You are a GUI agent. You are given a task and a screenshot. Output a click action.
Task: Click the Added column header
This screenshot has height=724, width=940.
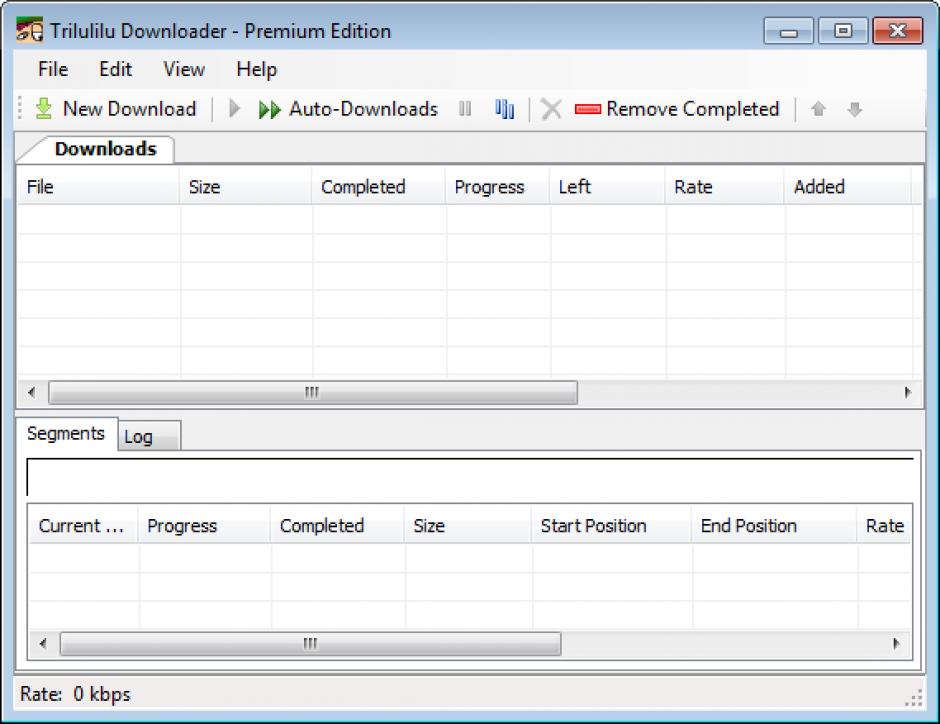(848, 187)
